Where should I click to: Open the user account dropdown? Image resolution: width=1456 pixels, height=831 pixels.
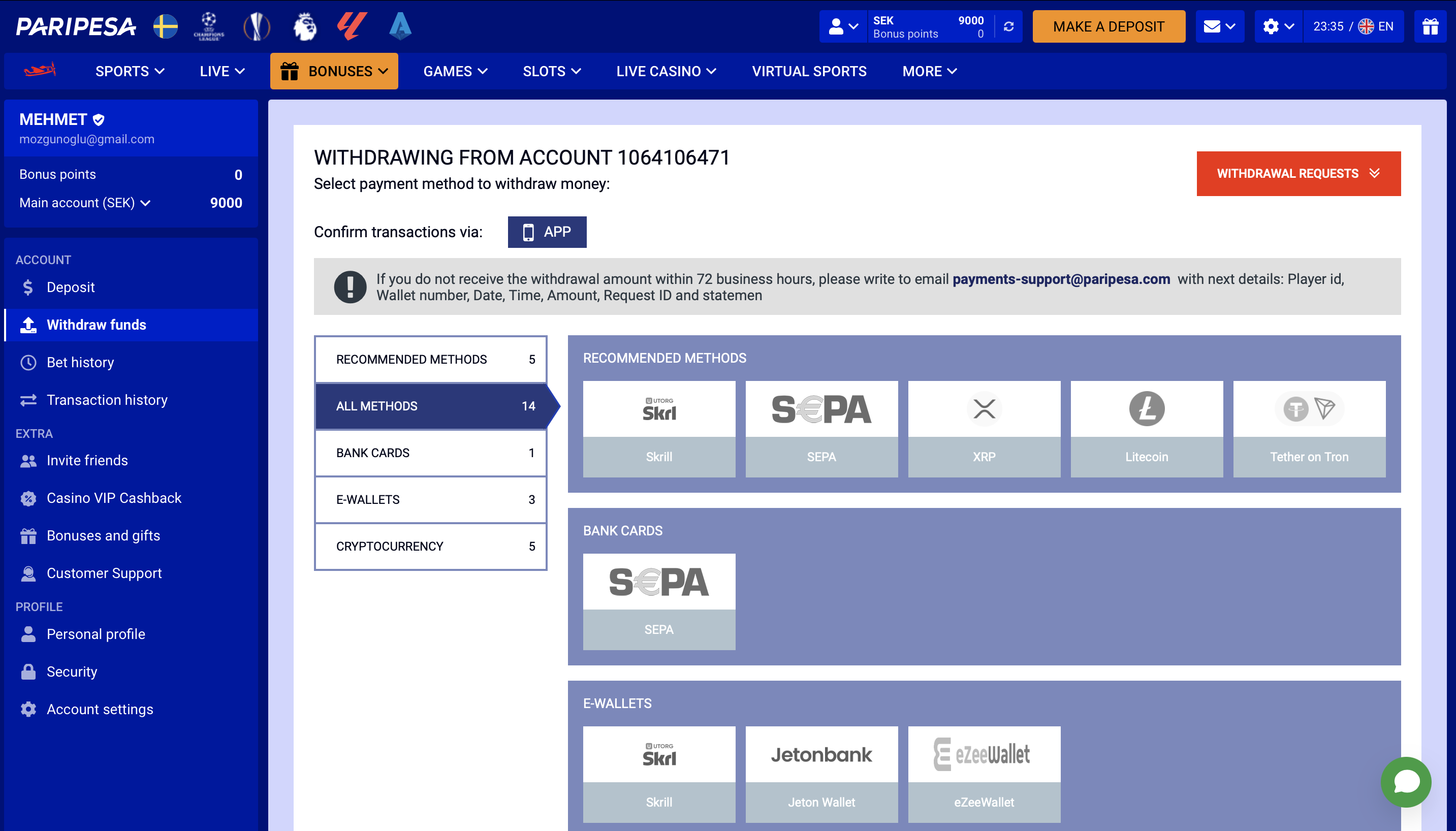(x=843, y=26)
